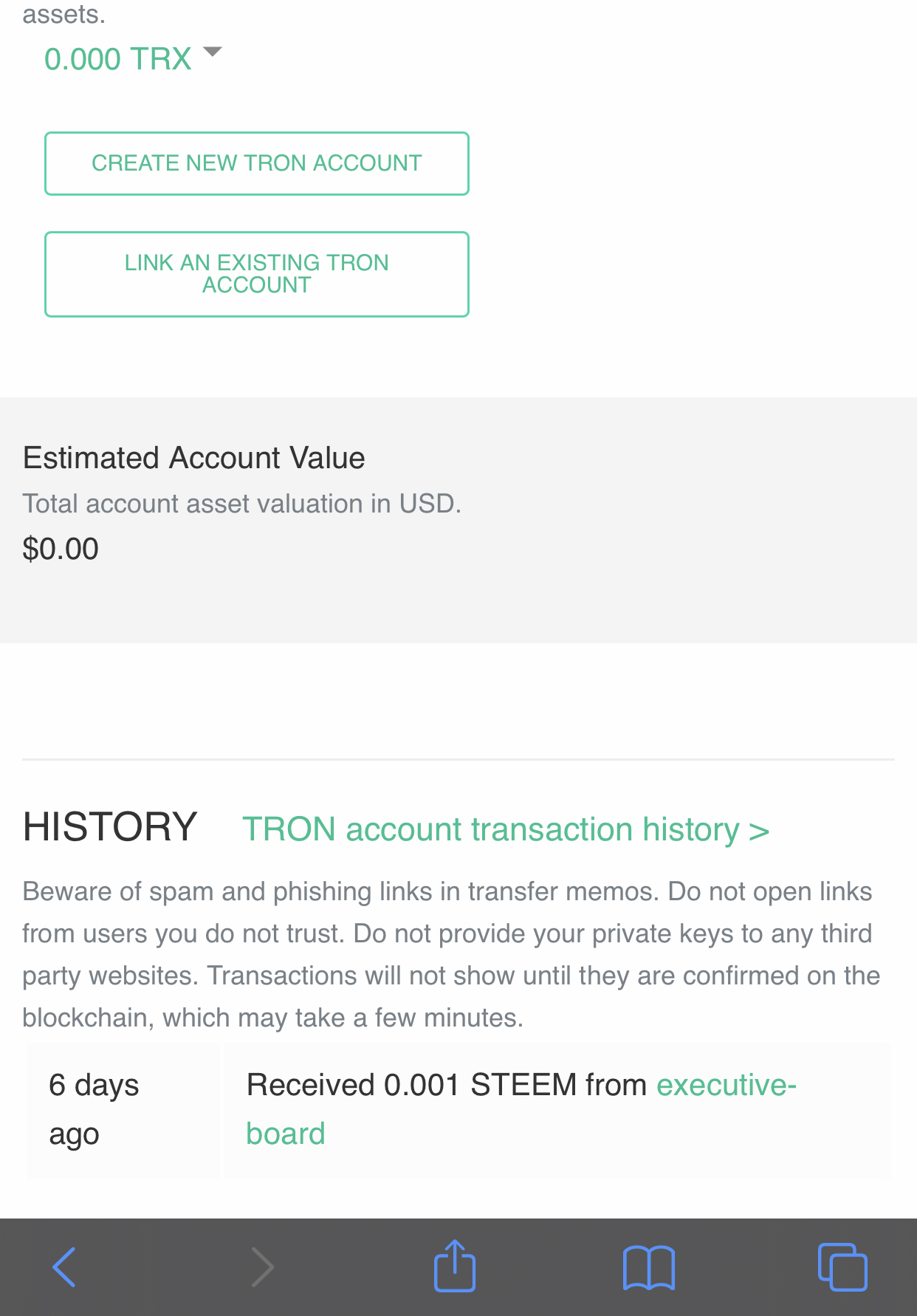This screenshot has width=917, height=1316.
Task: Click the horizontal divider above HISTORY
Action: pyautogui.click(x=458, y=759)
